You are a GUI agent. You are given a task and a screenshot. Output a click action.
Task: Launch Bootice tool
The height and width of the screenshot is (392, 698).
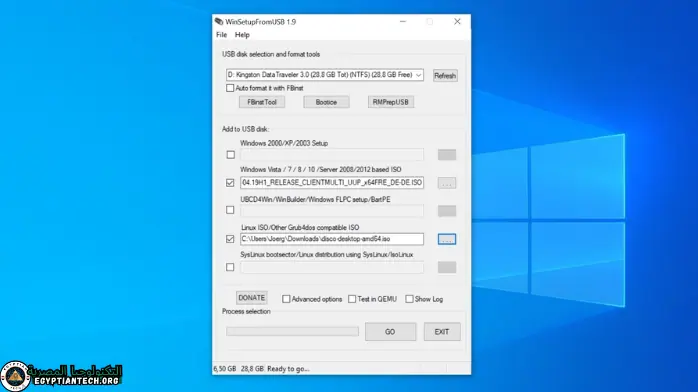tap(326, 102)
